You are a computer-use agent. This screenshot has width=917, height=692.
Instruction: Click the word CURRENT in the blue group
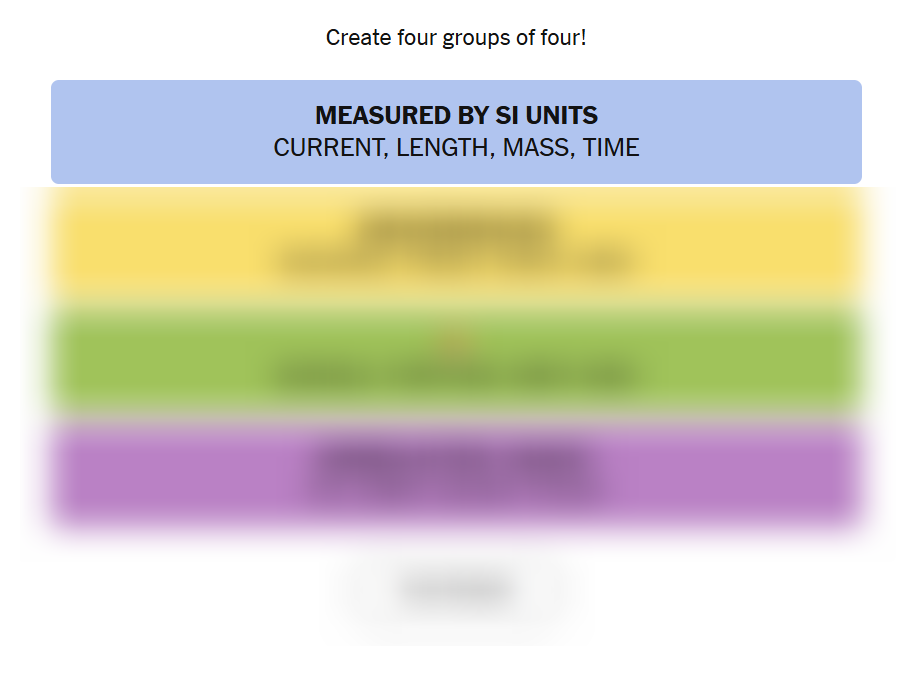(328, 148)
